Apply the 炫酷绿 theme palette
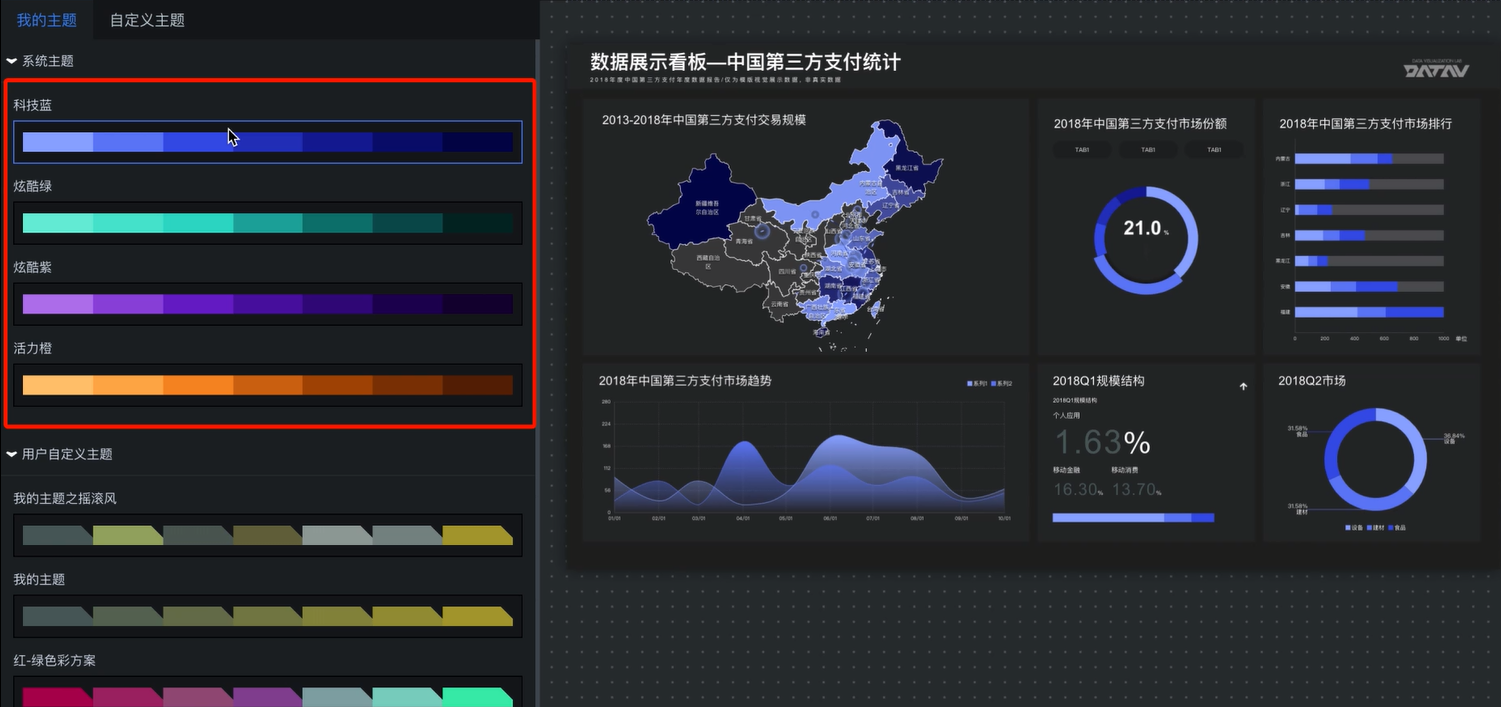Viewport: 1501px width, 707px height. click(x=268, y=223)
